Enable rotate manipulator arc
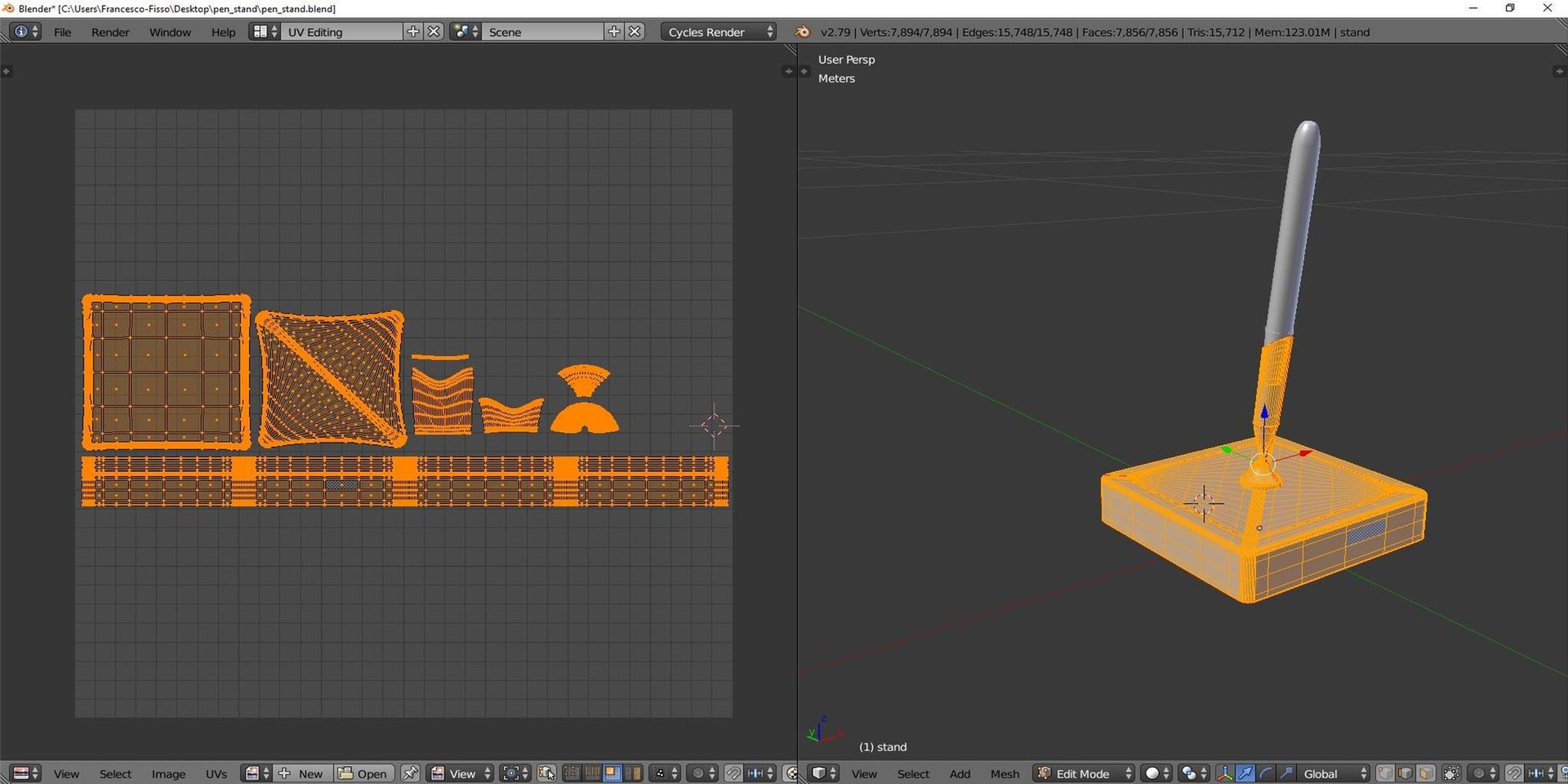The image size is (1568, 784). coord(1266,773)
